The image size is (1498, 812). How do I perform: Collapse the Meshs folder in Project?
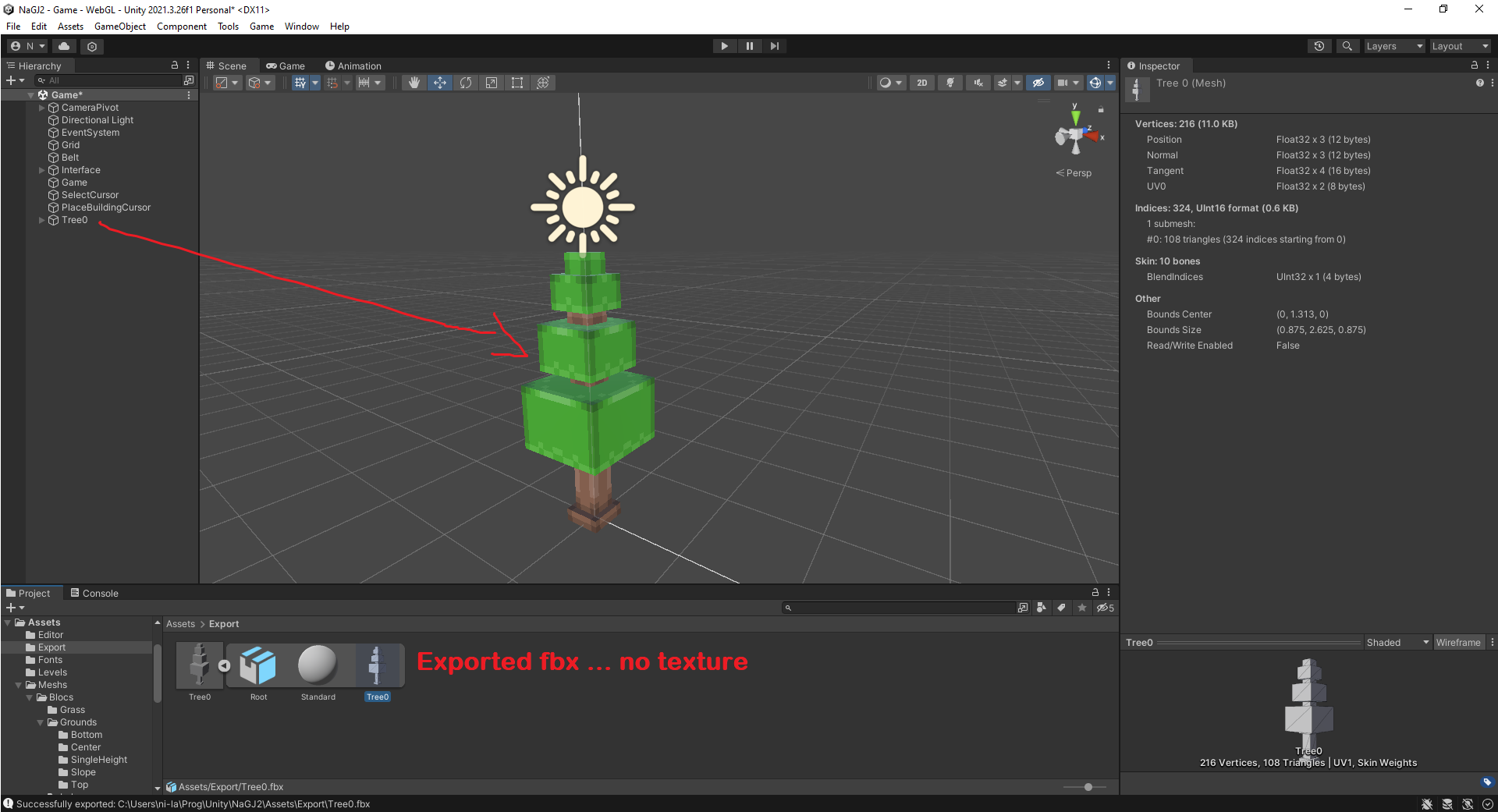coord(19,685)
